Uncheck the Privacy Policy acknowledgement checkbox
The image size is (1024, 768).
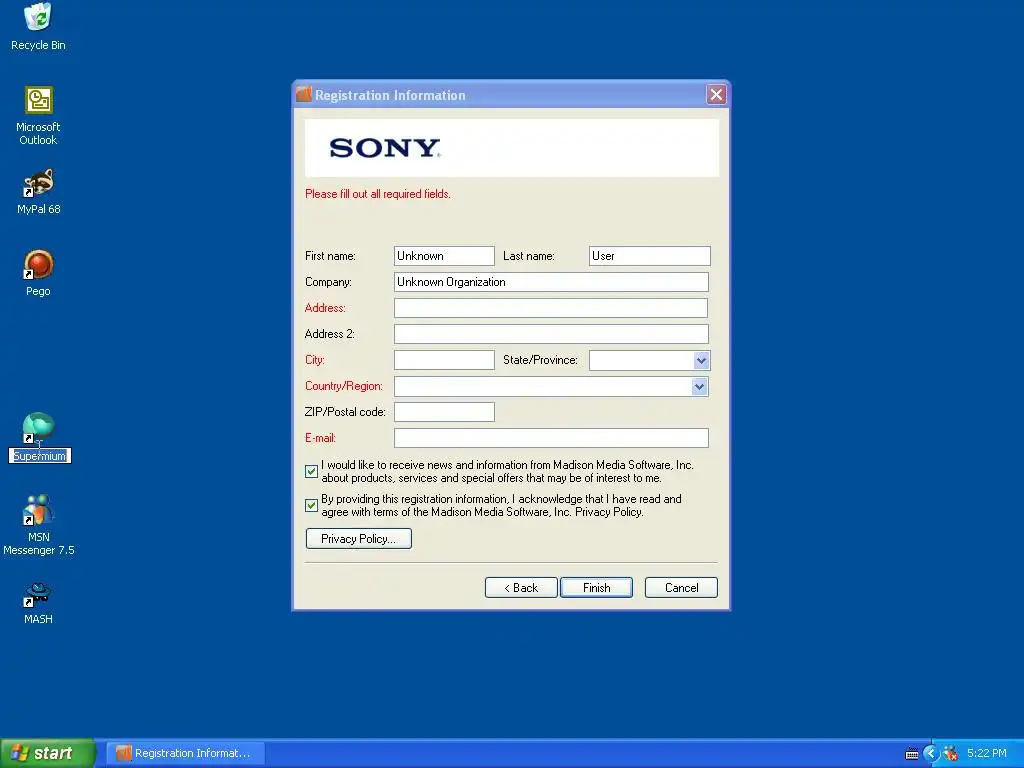click(312, 505)
